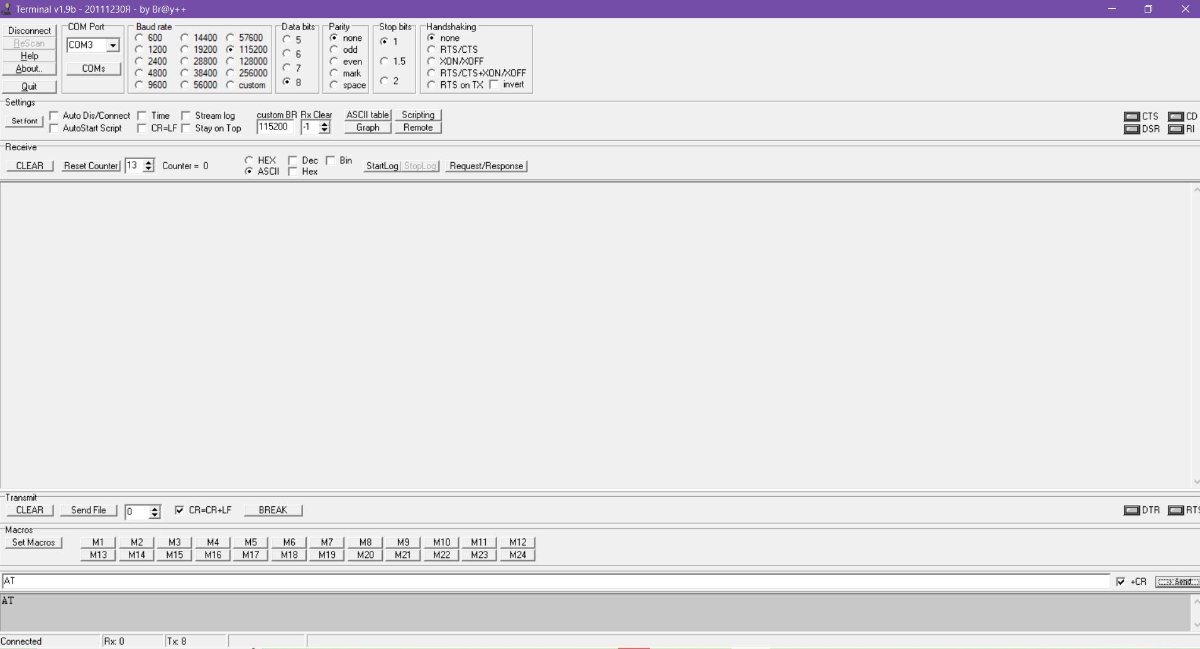
Task: Toggle the Time checkbox
Action: [x=142, y=116]
